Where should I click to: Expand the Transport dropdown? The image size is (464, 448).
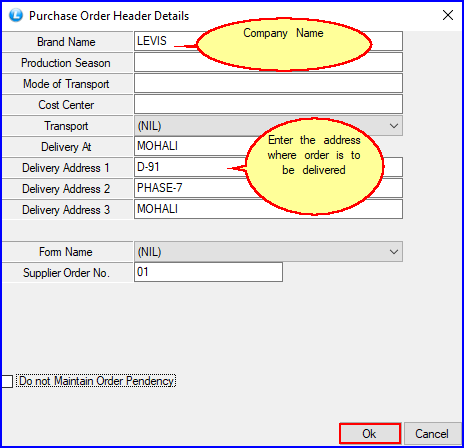click(x=268, y=126)
